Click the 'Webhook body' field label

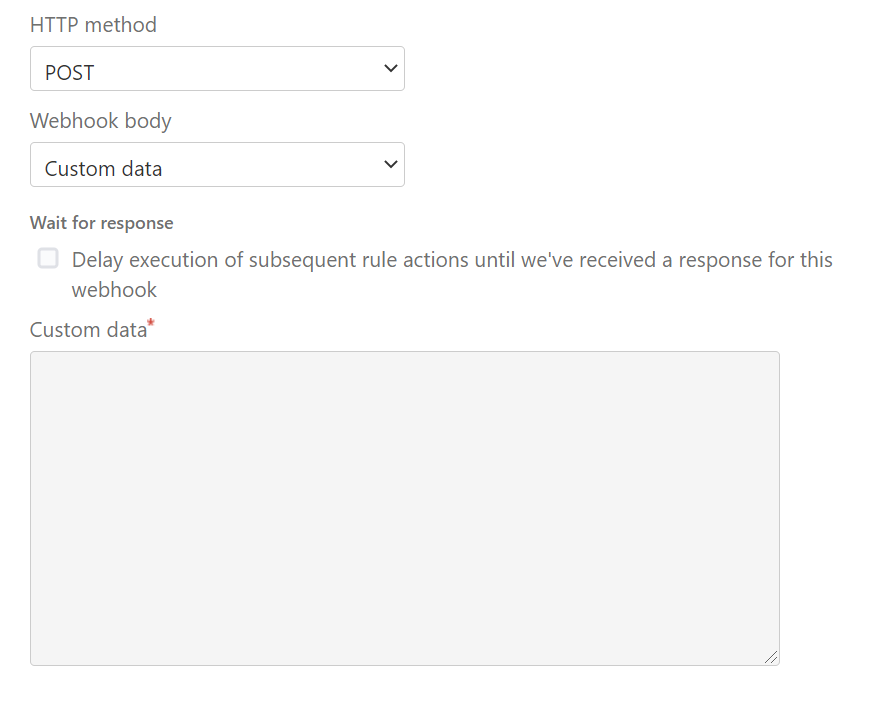(100, 121)
